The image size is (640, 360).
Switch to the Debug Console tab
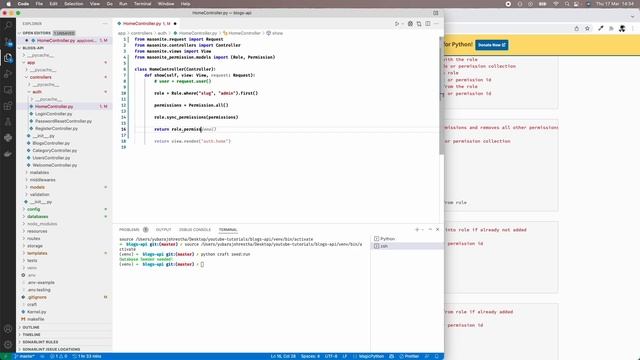[195, 230]
